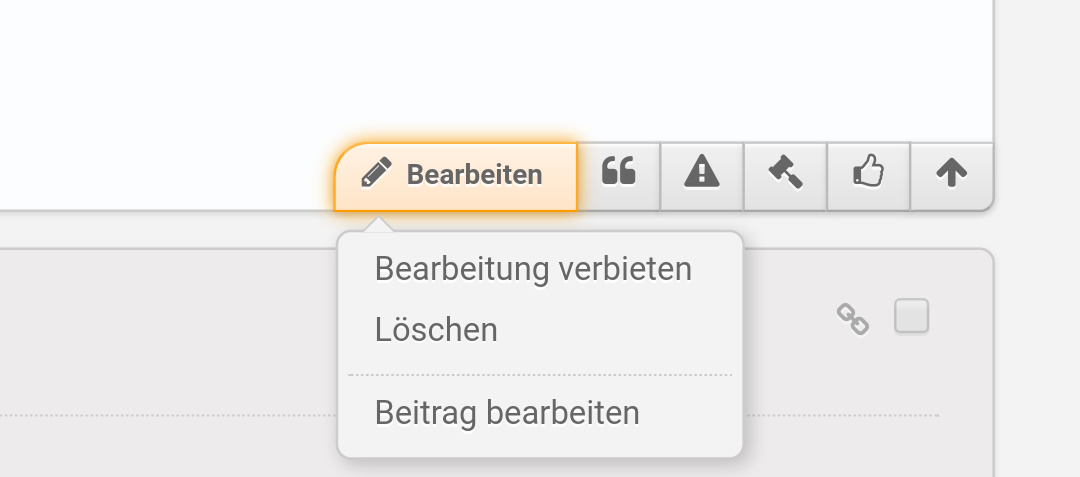Jump to top with up arrow icon

click(x=951, y=173)
